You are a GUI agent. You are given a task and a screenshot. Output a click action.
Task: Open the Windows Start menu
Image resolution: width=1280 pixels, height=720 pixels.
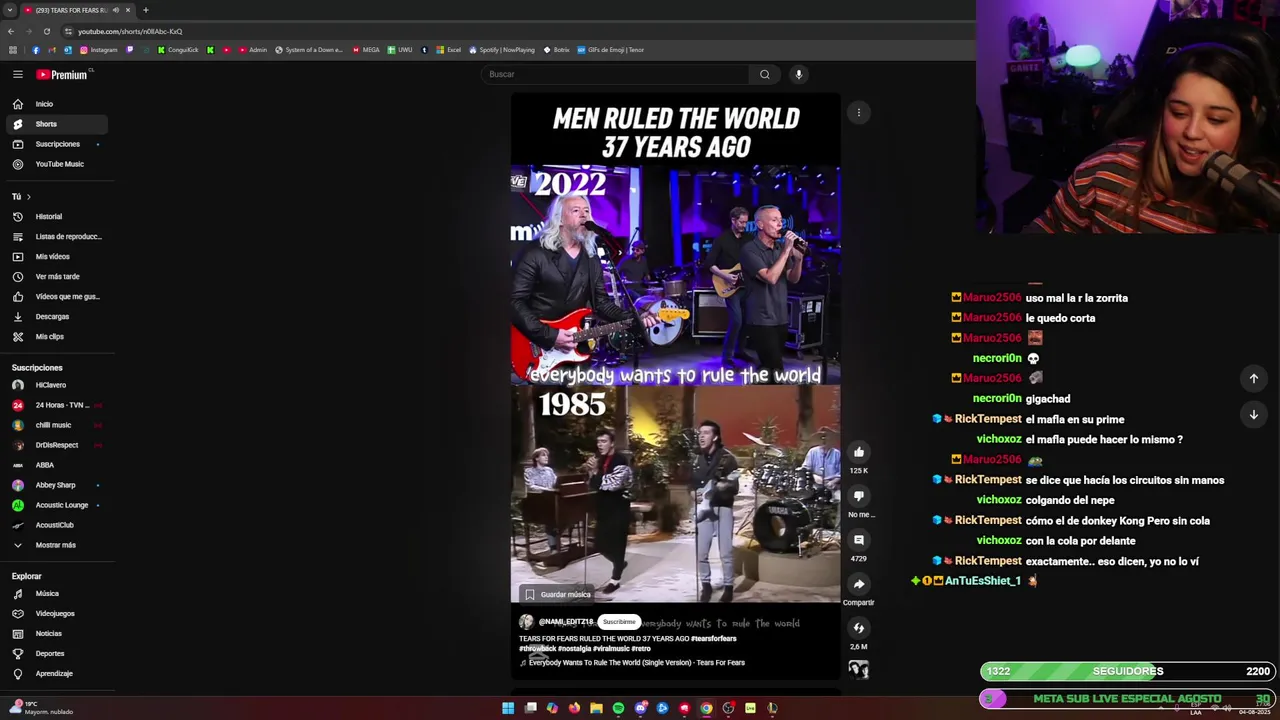point(508,708)
